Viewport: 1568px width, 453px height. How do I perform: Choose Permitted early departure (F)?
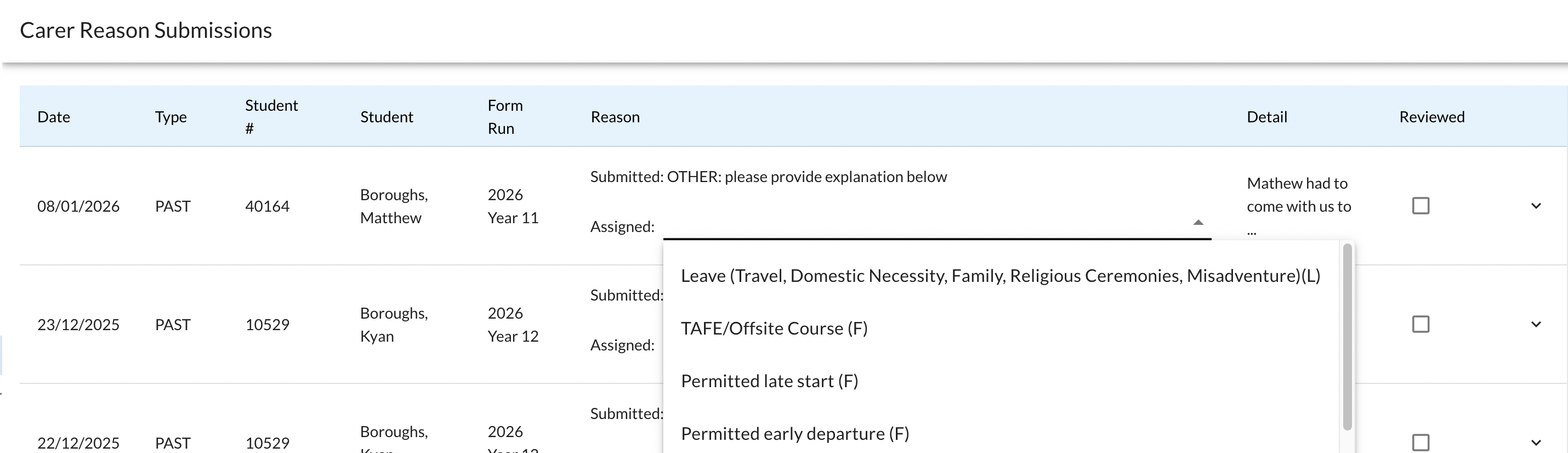click(x=794, y=433)
